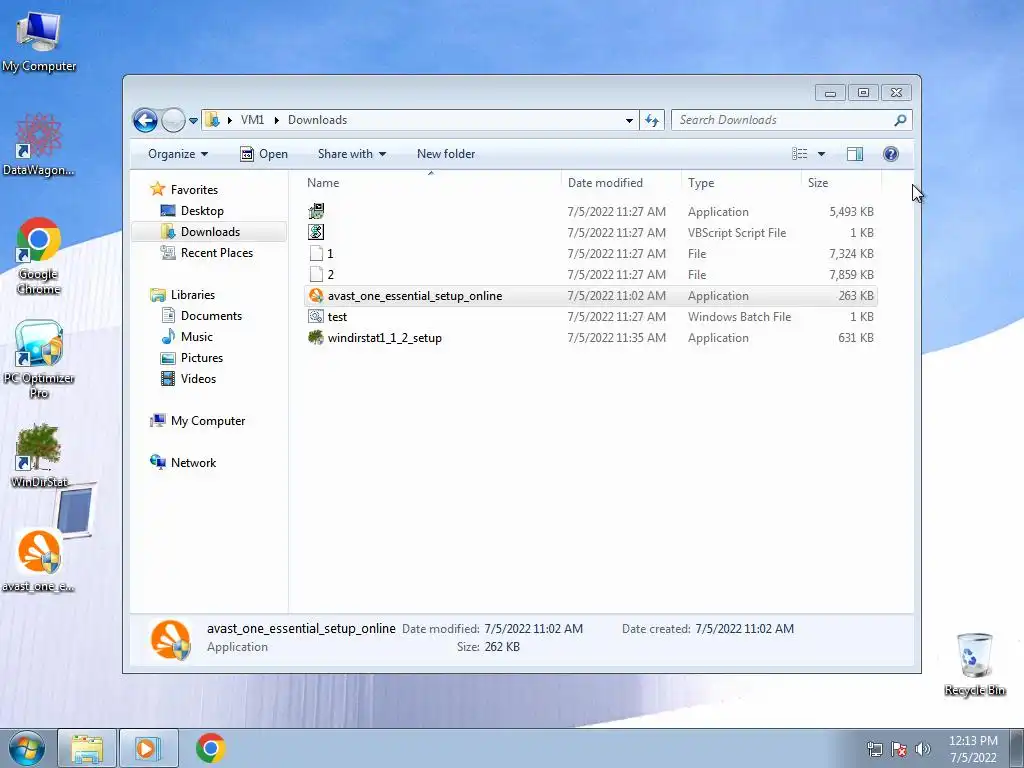This screenshot has width=1024, height=768.
Task: Open the Share with menu
Action: 351,154
